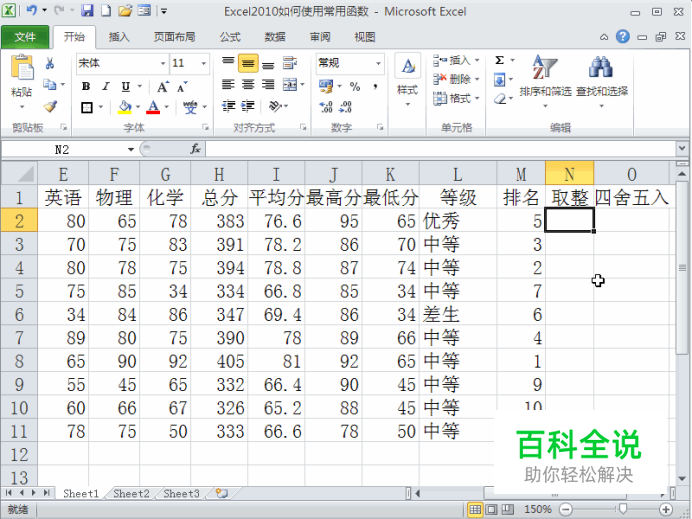Screen dimensions: 692x519
Task: Click the 150% zoom level button
Action: [x=538, y=509]
